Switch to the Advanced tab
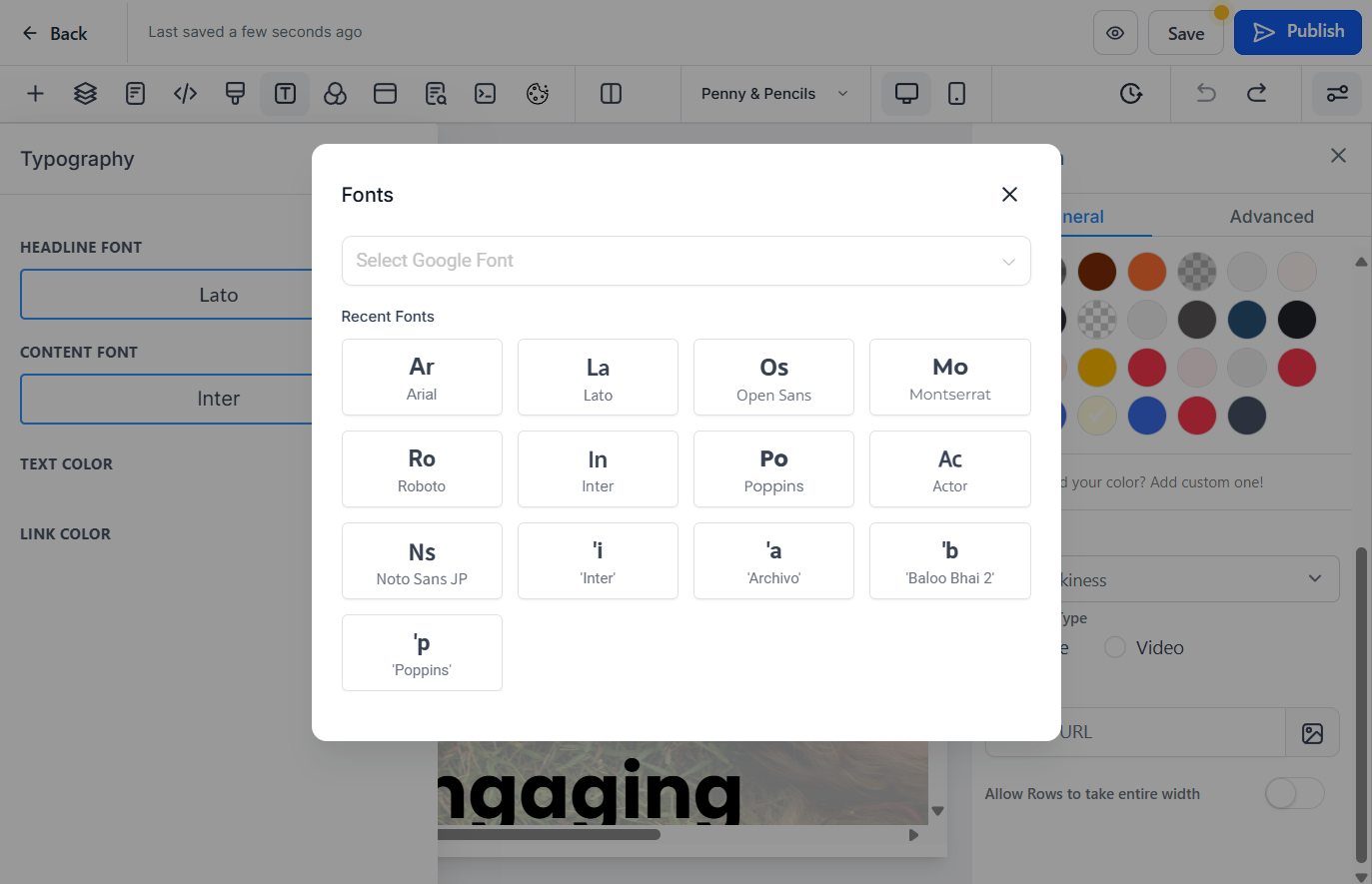1372x884 pixels. 1271,217
